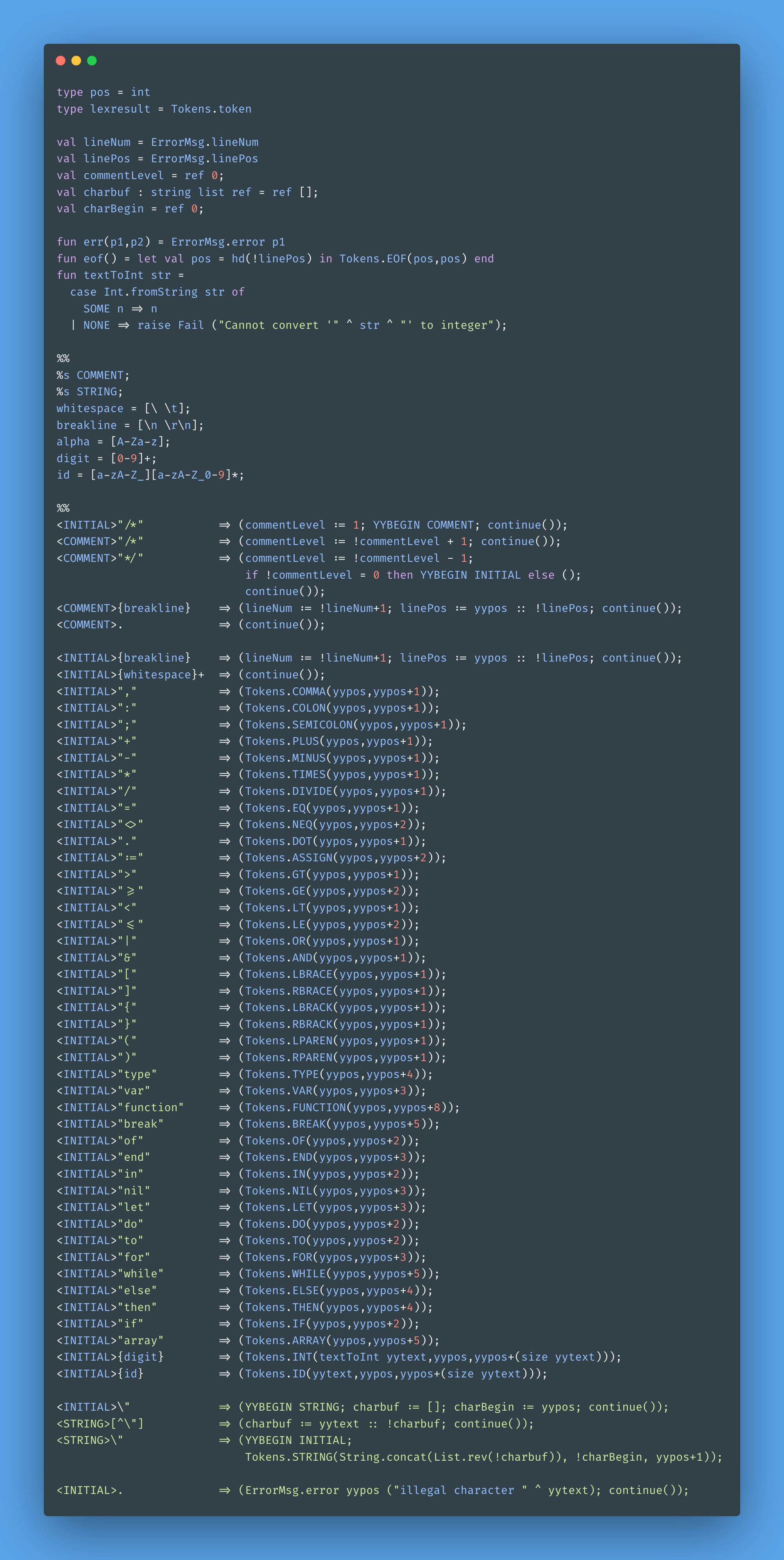Click the Tokens.LE rule
This screenshot has height=1560, width=784.
[x=238, y=925]
